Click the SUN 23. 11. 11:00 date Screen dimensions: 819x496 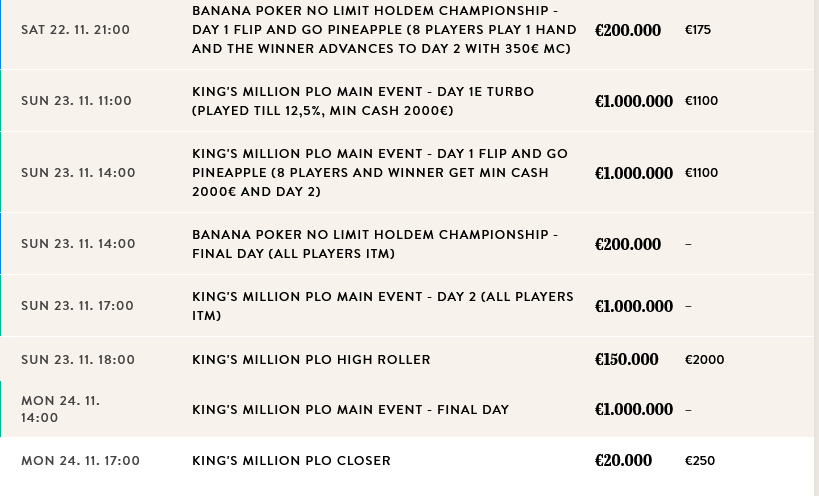[76, 101]
